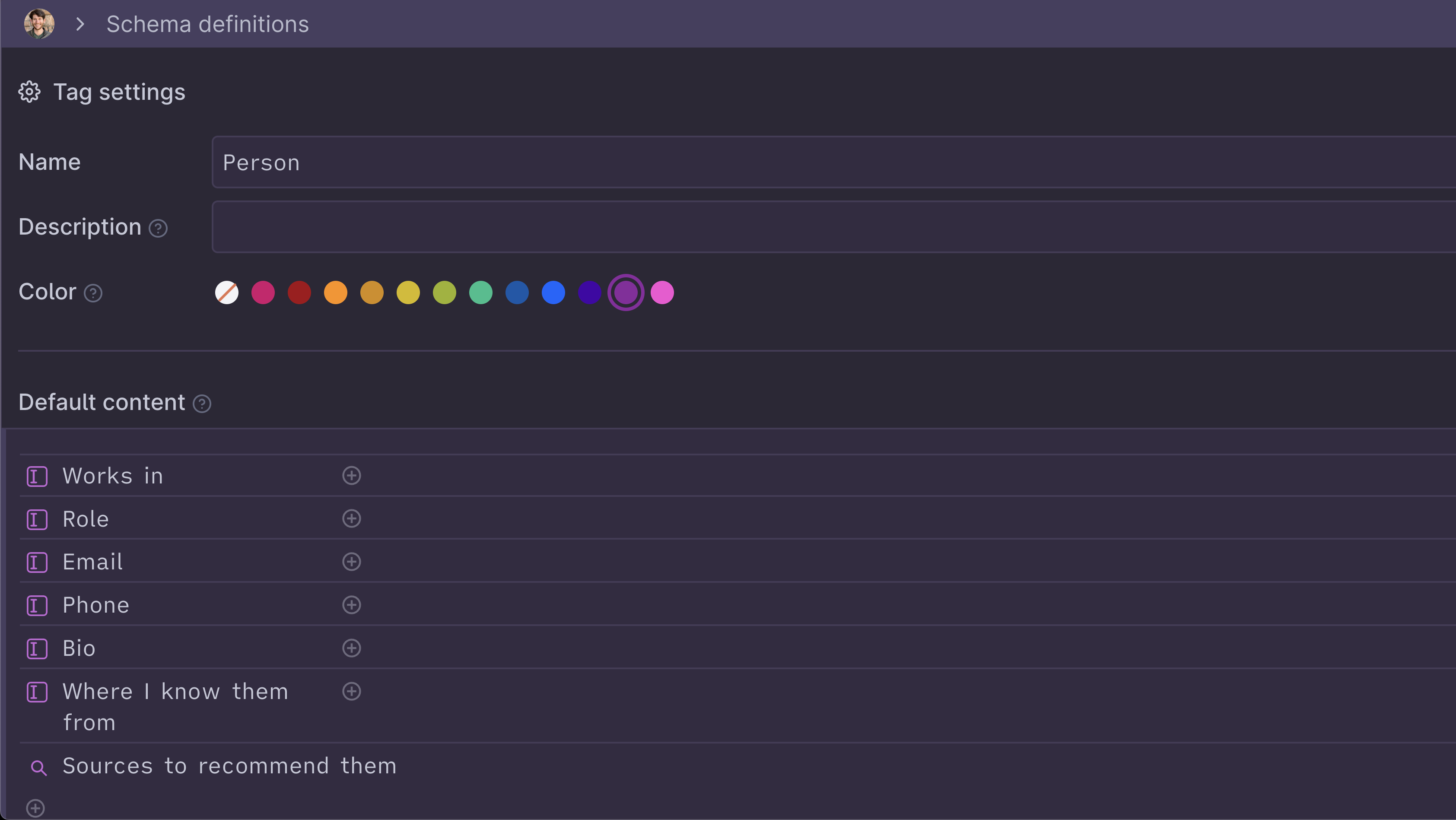Viewport: 1456px width, 820px height.
Task: Click the user avatar in the breadcrumb
Action: tap(39, 24)
